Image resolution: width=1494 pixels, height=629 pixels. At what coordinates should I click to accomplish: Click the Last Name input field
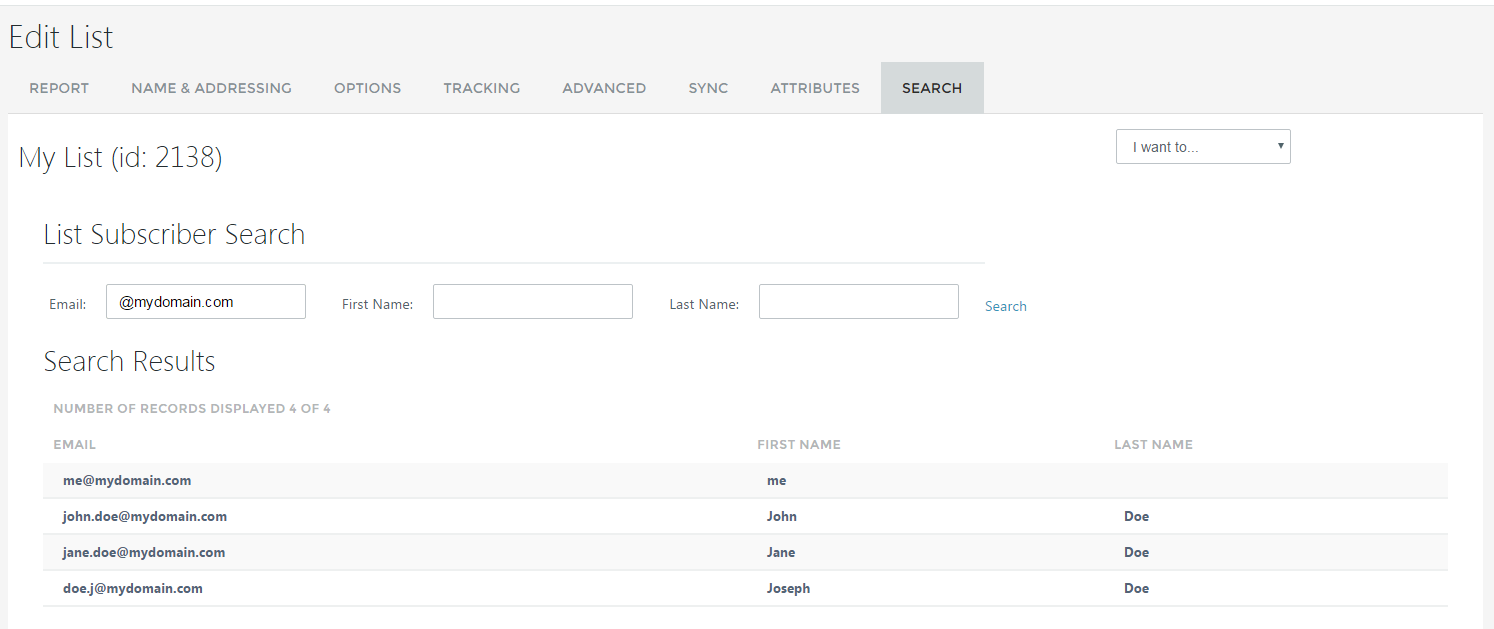click(858, 302)
